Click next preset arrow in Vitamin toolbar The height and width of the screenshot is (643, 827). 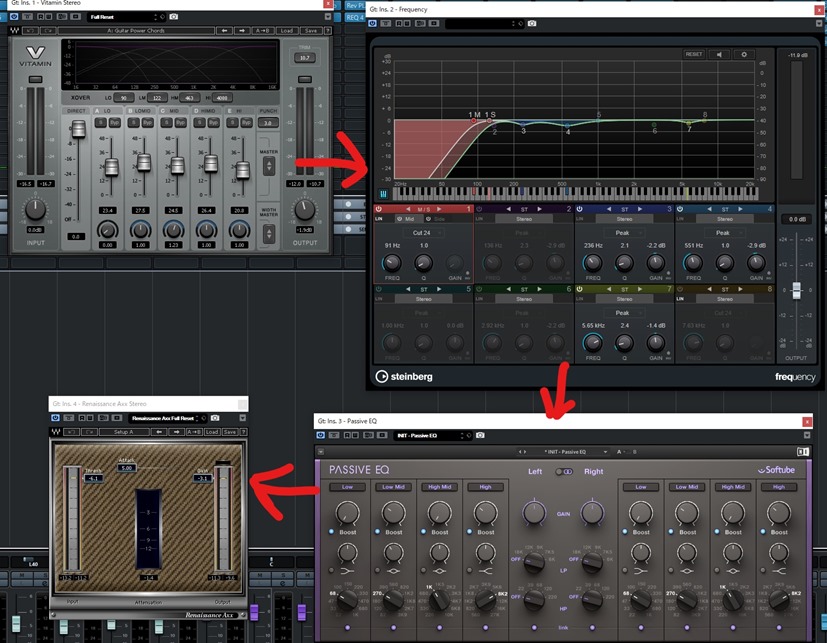point(243,31)
